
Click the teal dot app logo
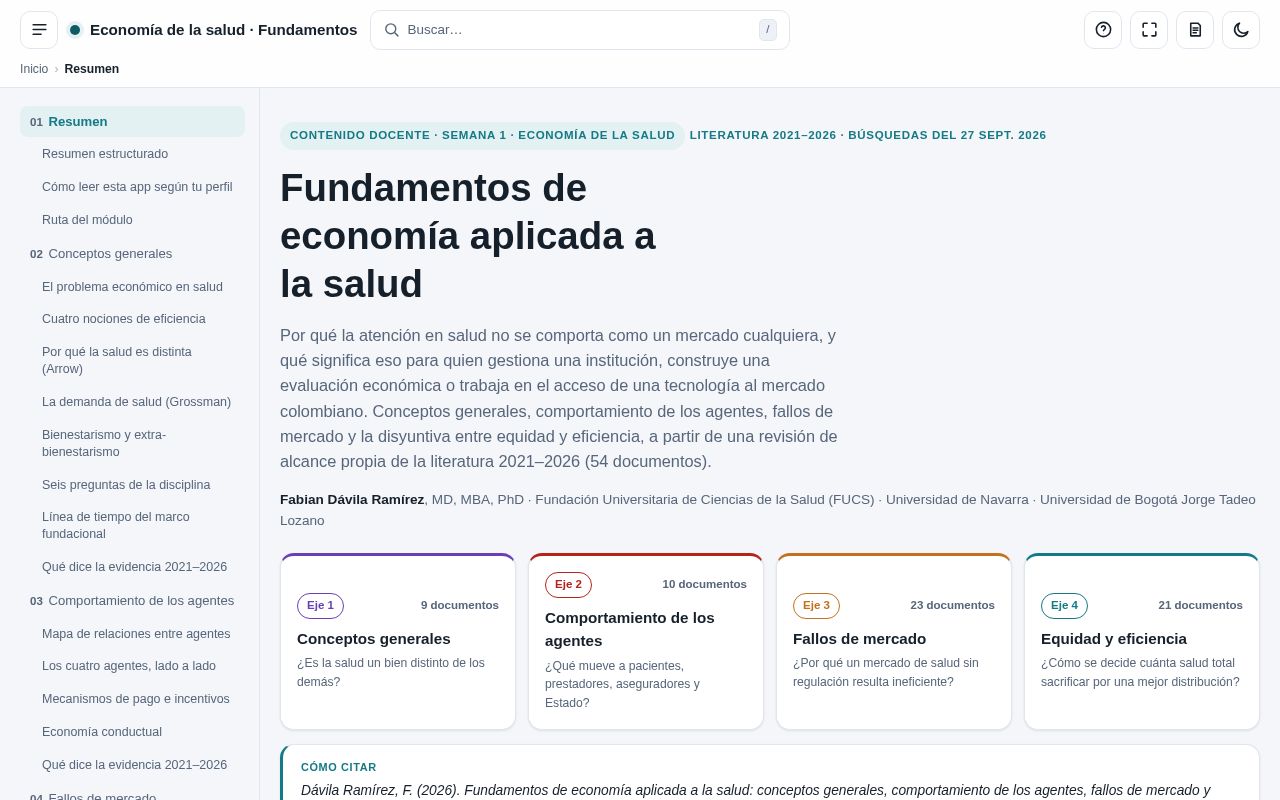pos(75,30)
